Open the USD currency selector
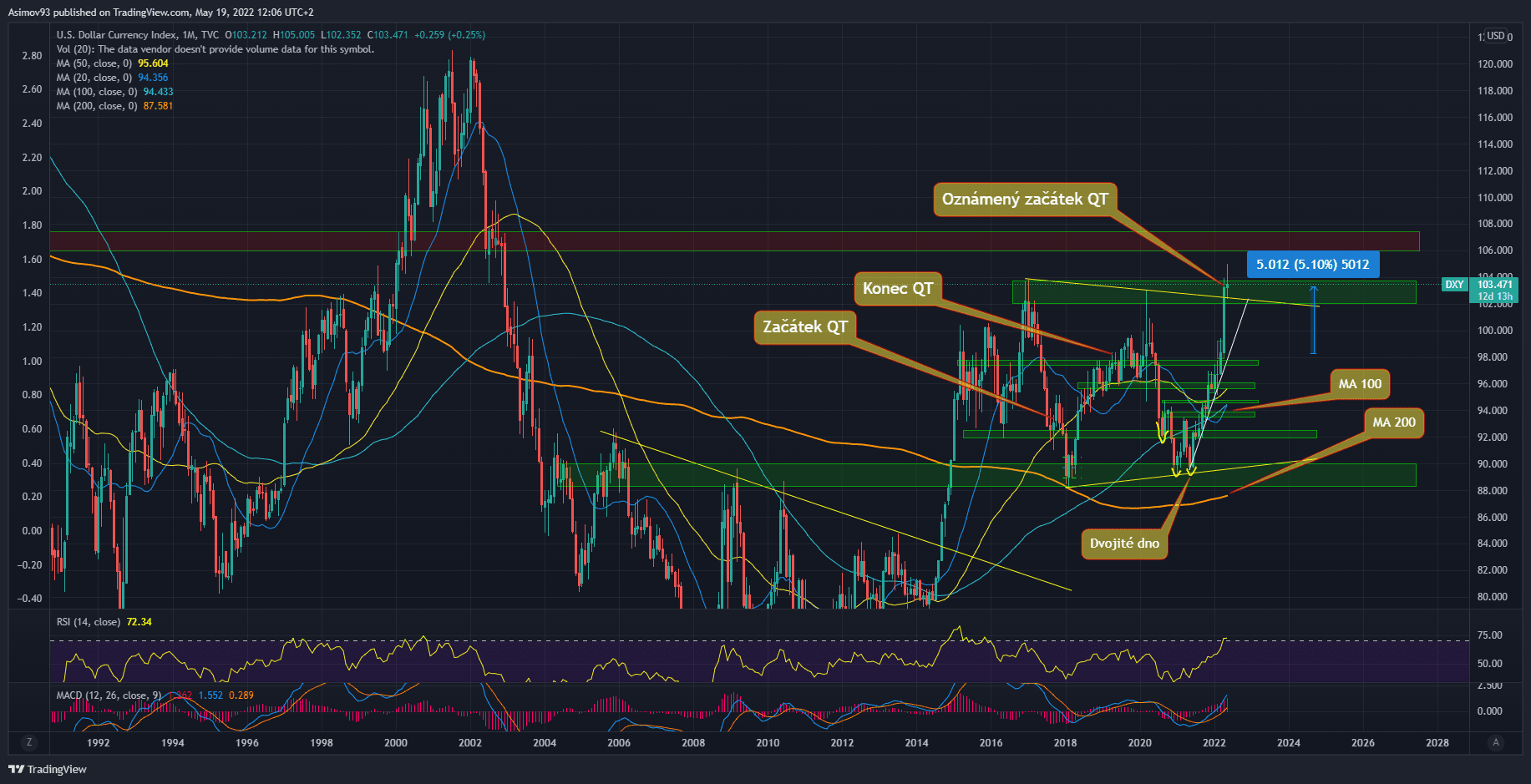Viewport: 1531px width, 784px height. click(1495, 36)
